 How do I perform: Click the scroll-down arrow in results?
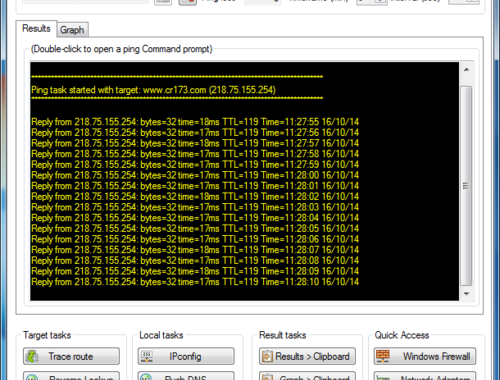tap(466, 294)
